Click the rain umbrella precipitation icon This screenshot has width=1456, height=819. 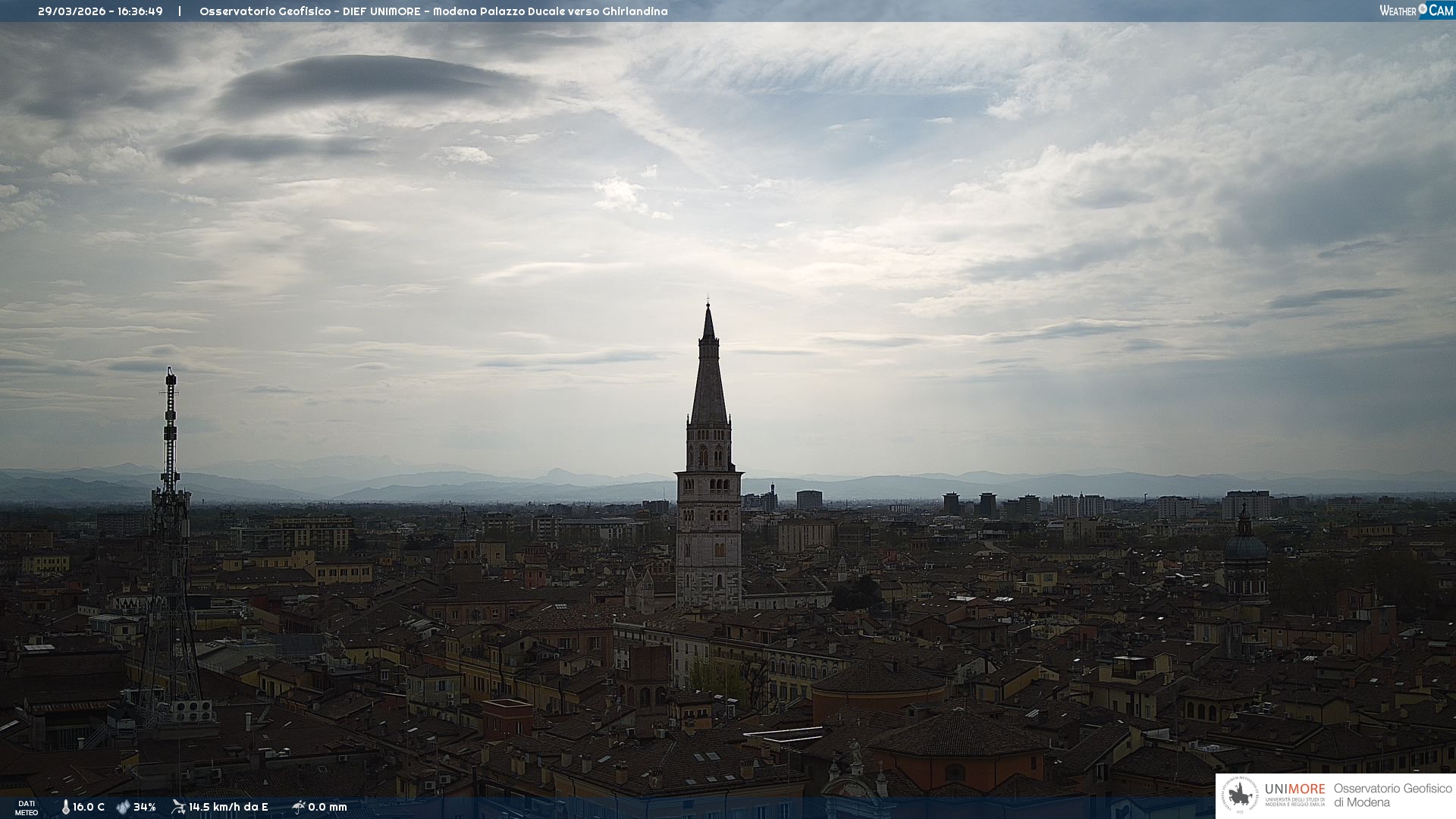298,807
